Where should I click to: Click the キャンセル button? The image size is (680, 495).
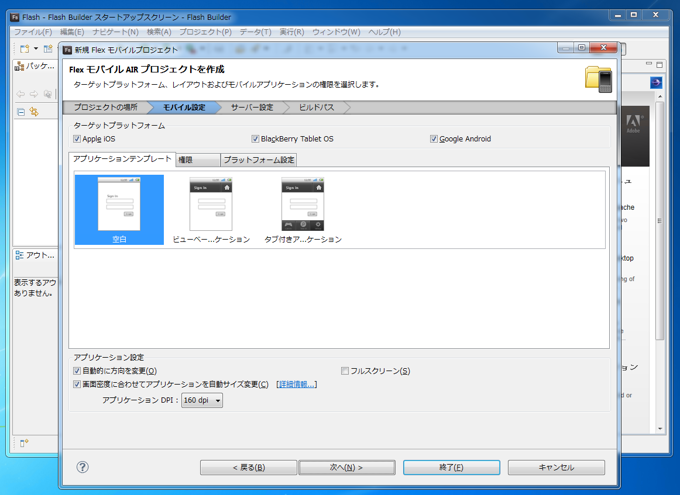pyautogui.click(x=556, y=467)
